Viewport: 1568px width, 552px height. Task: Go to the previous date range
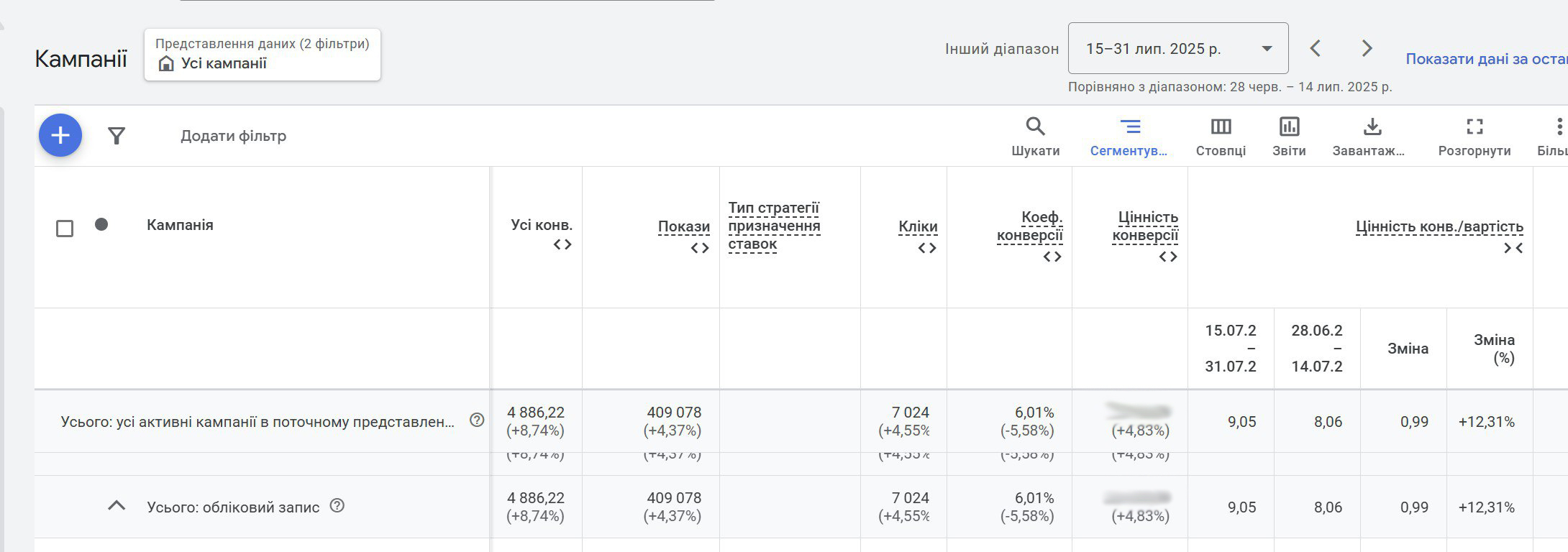pyautogui.click(x=1316, y=49)
